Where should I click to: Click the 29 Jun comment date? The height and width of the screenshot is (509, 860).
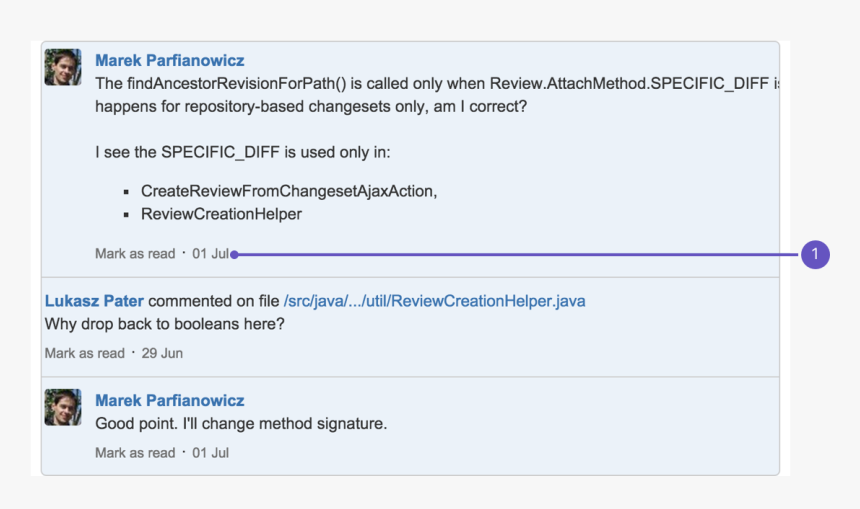[x=162, y=353]
